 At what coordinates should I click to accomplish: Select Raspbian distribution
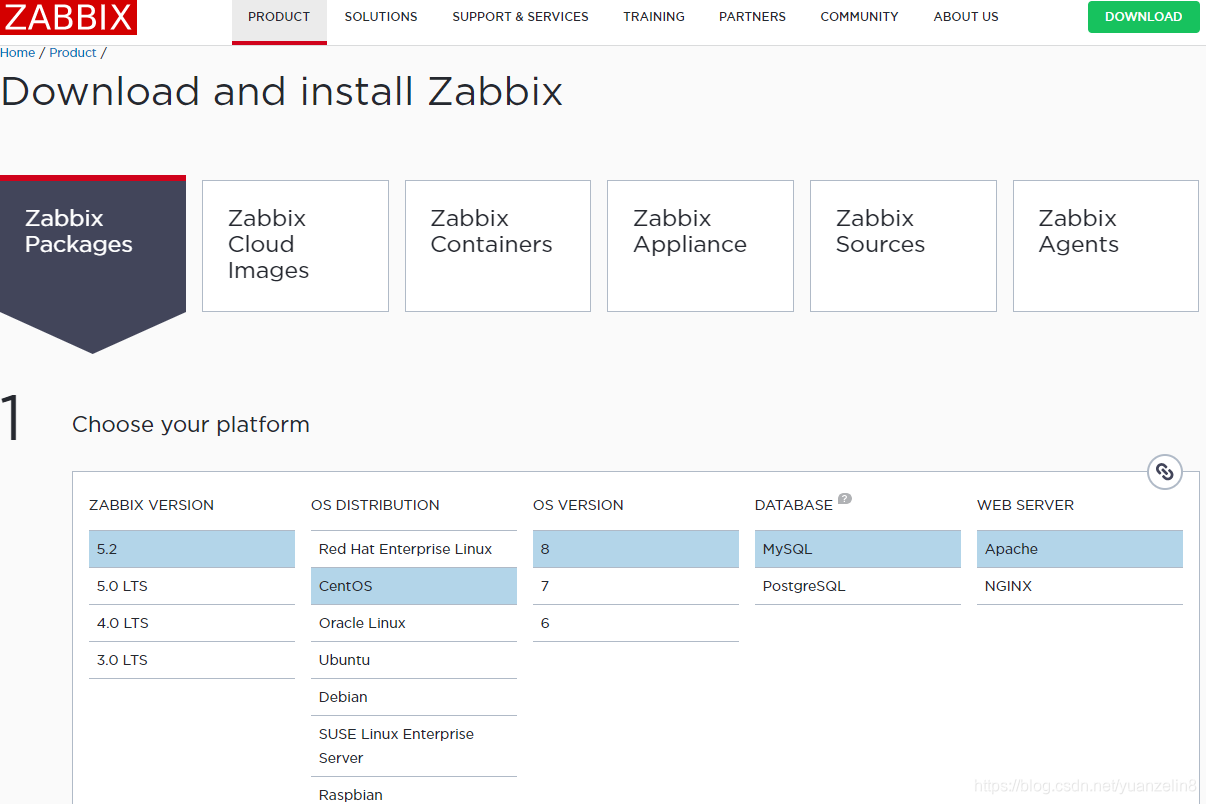[414, 791]
